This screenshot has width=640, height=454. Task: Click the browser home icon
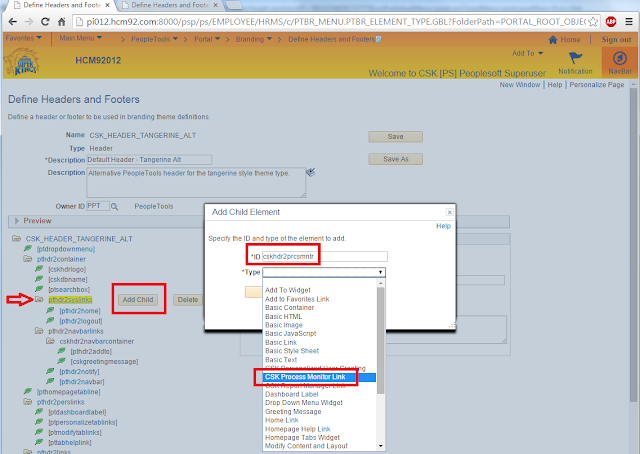pyautogui.click(x=61, y=22)
